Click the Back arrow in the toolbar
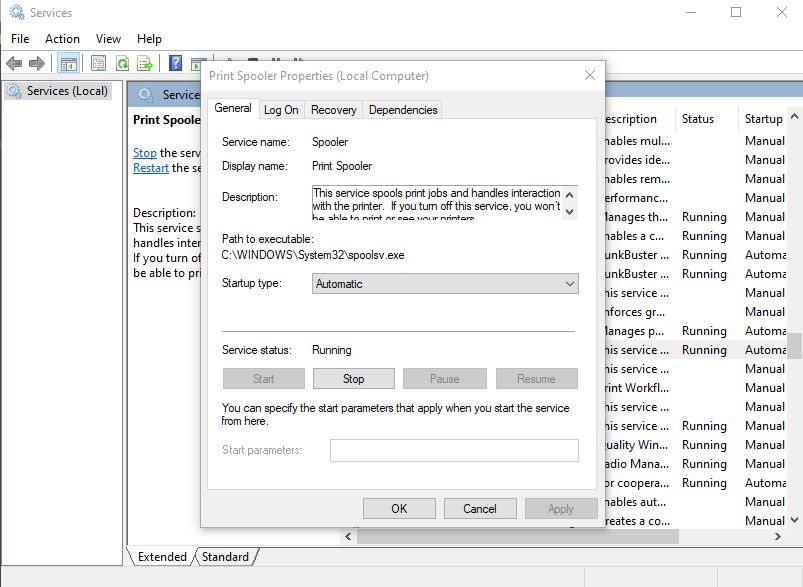The width and height of the screenshot is (803, 587). pyautogui.click(x=14, y=64)
